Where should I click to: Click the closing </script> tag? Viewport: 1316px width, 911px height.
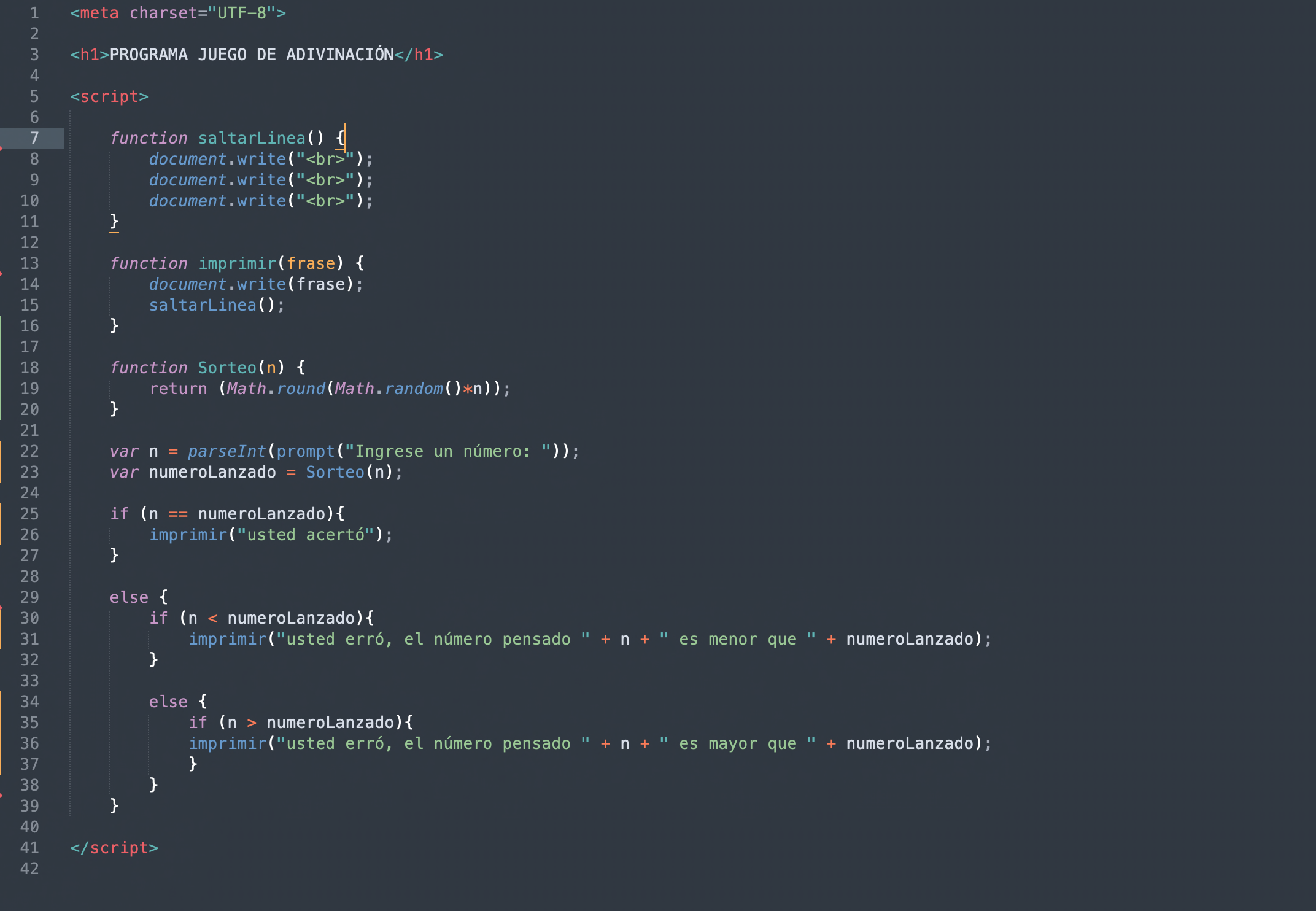(114, 848)
